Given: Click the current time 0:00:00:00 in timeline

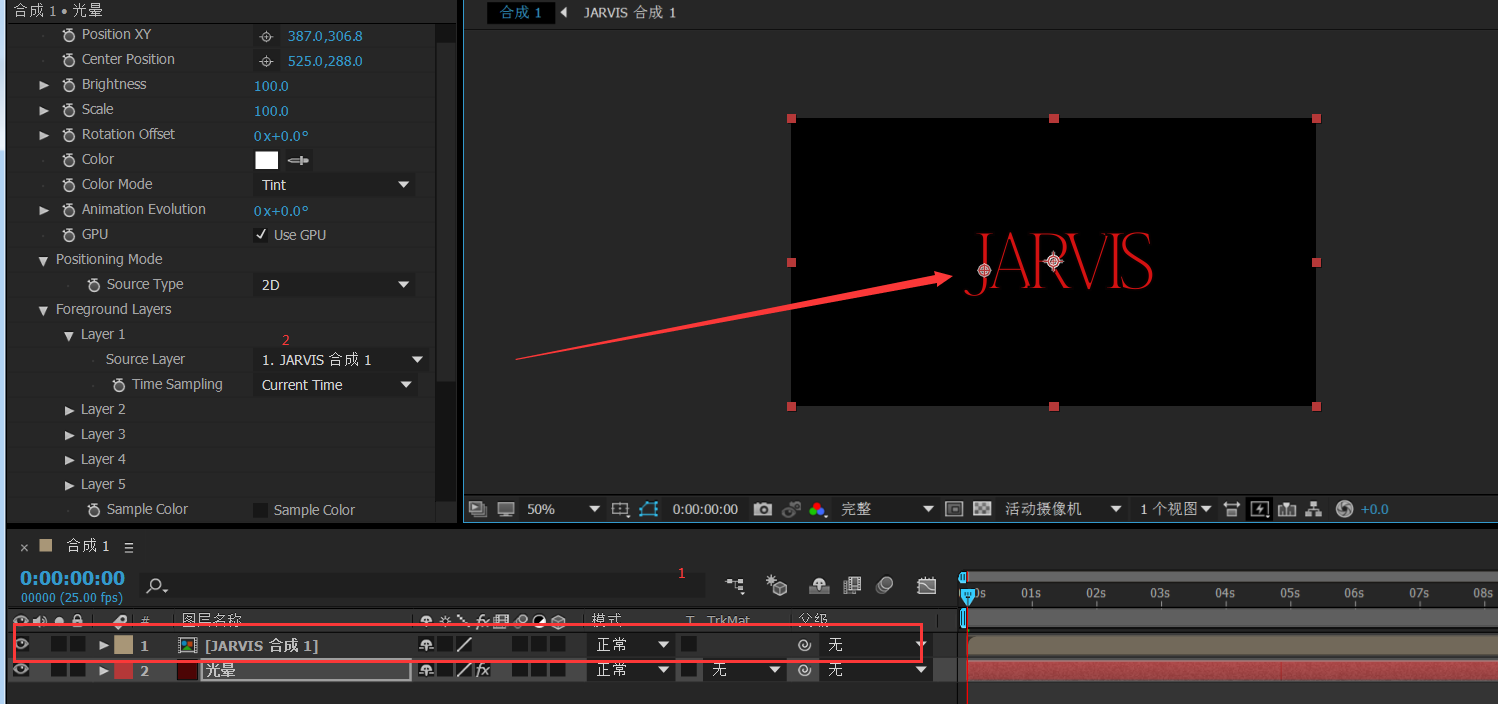Looking at the screenshot, I should (72, 578).
